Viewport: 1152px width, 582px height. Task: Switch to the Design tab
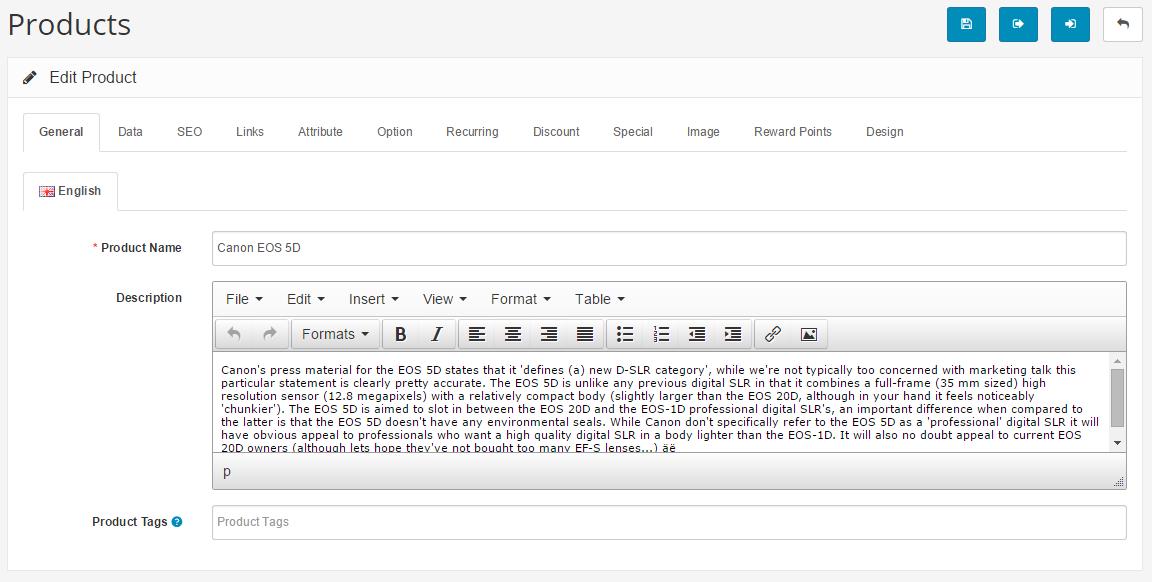click(885, 132)
